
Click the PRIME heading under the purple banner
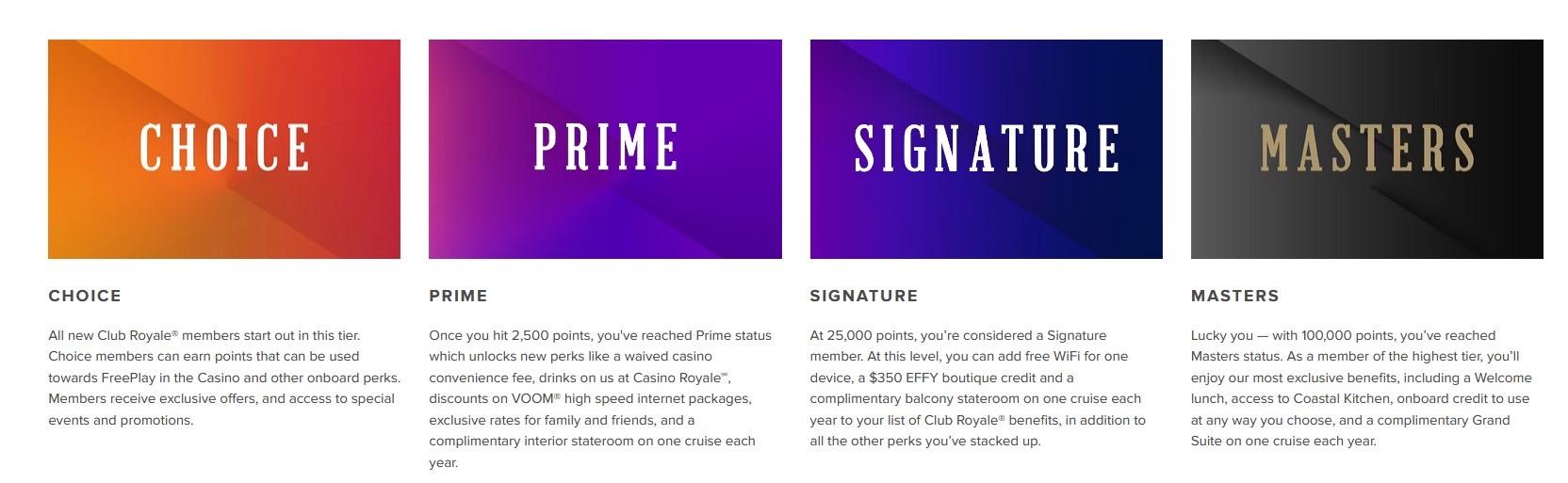(458, 296)
